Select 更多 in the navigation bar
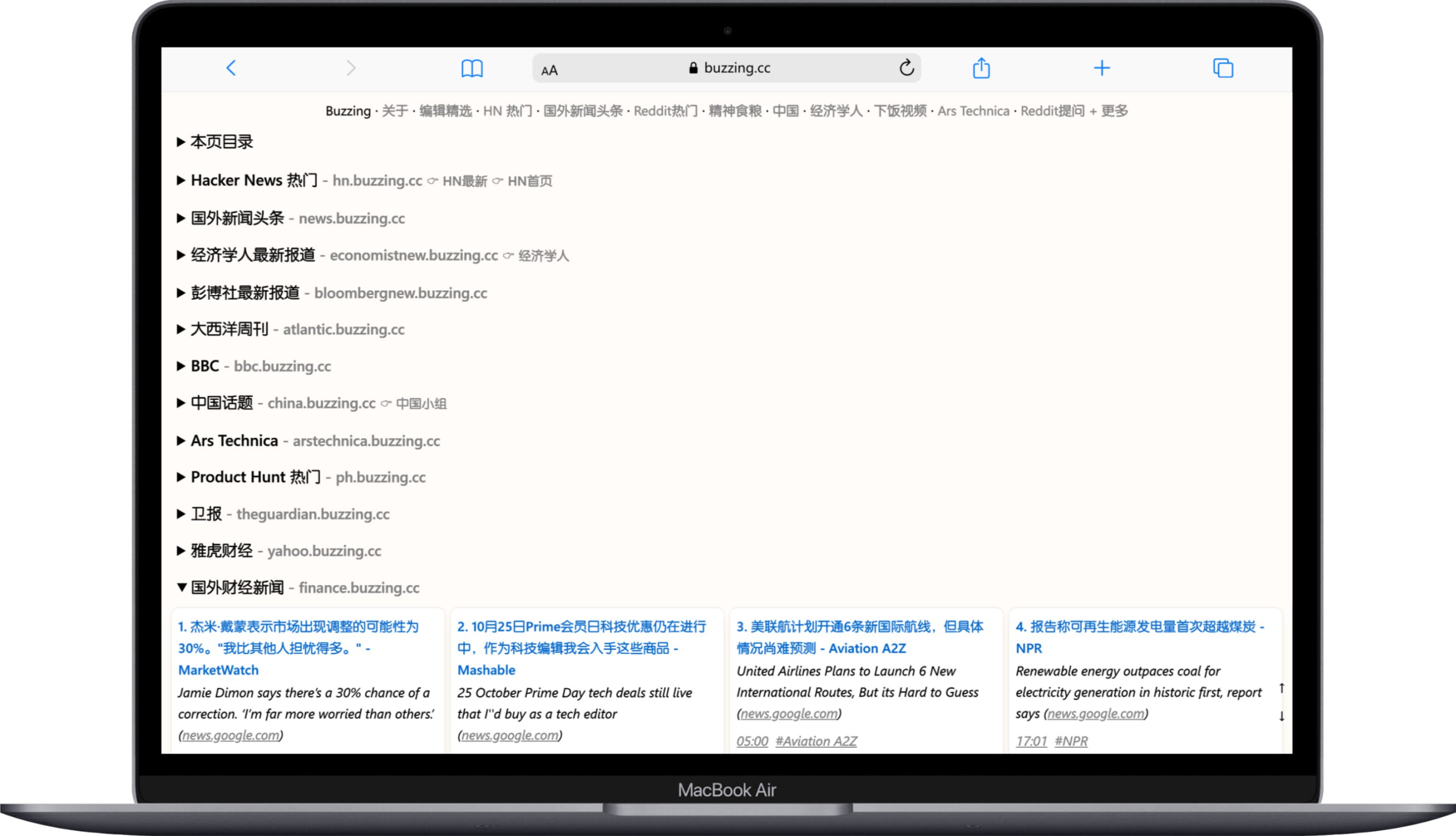This screenshot has width=1456, height=836. 1114,111
